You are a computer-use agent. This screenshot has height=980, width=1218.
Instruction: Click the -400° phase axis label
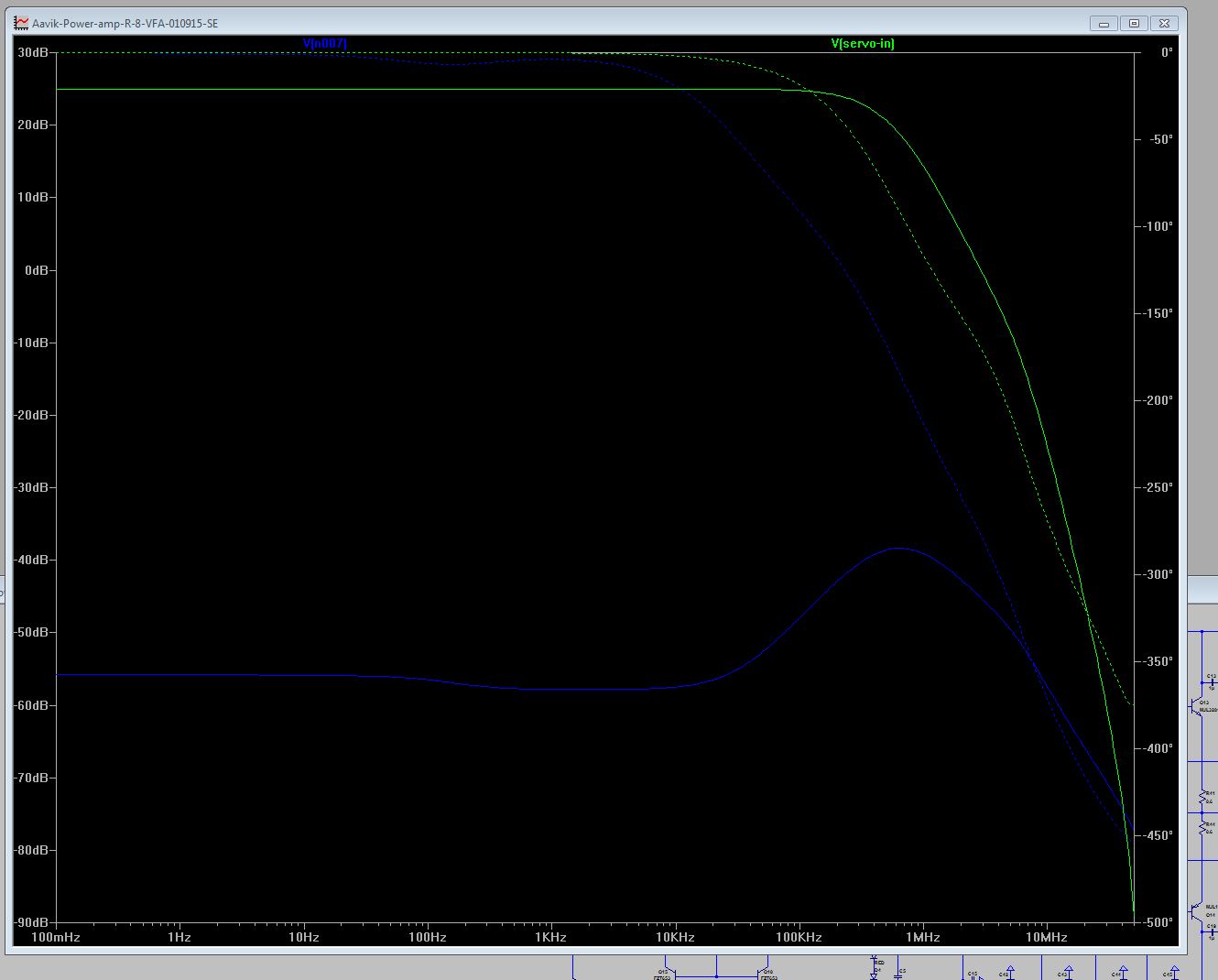1158,748
